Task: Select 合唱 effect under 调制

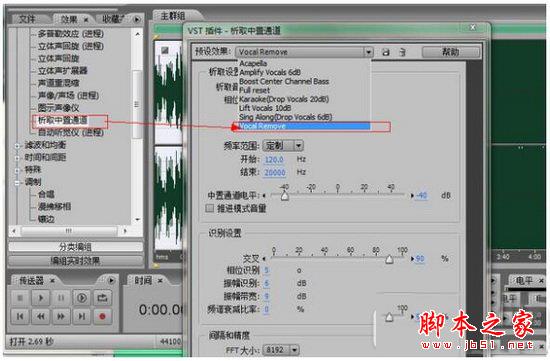Action: coord(46,194)
